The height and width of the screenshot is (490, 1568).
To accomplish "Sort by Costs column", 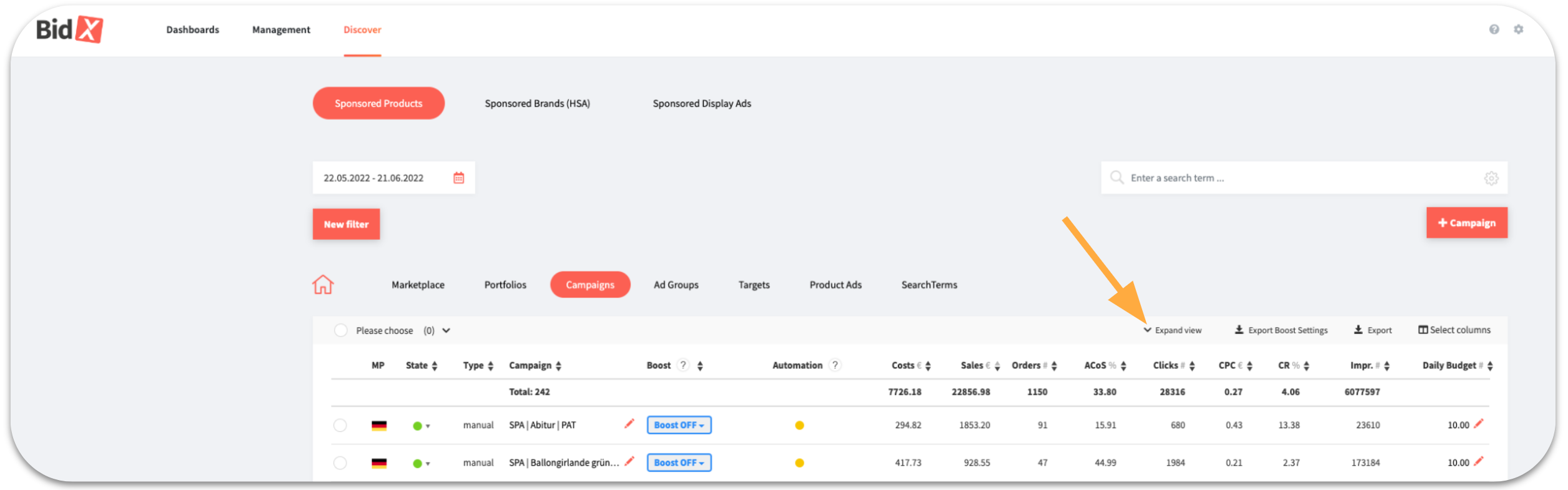I will coord(928,366).
